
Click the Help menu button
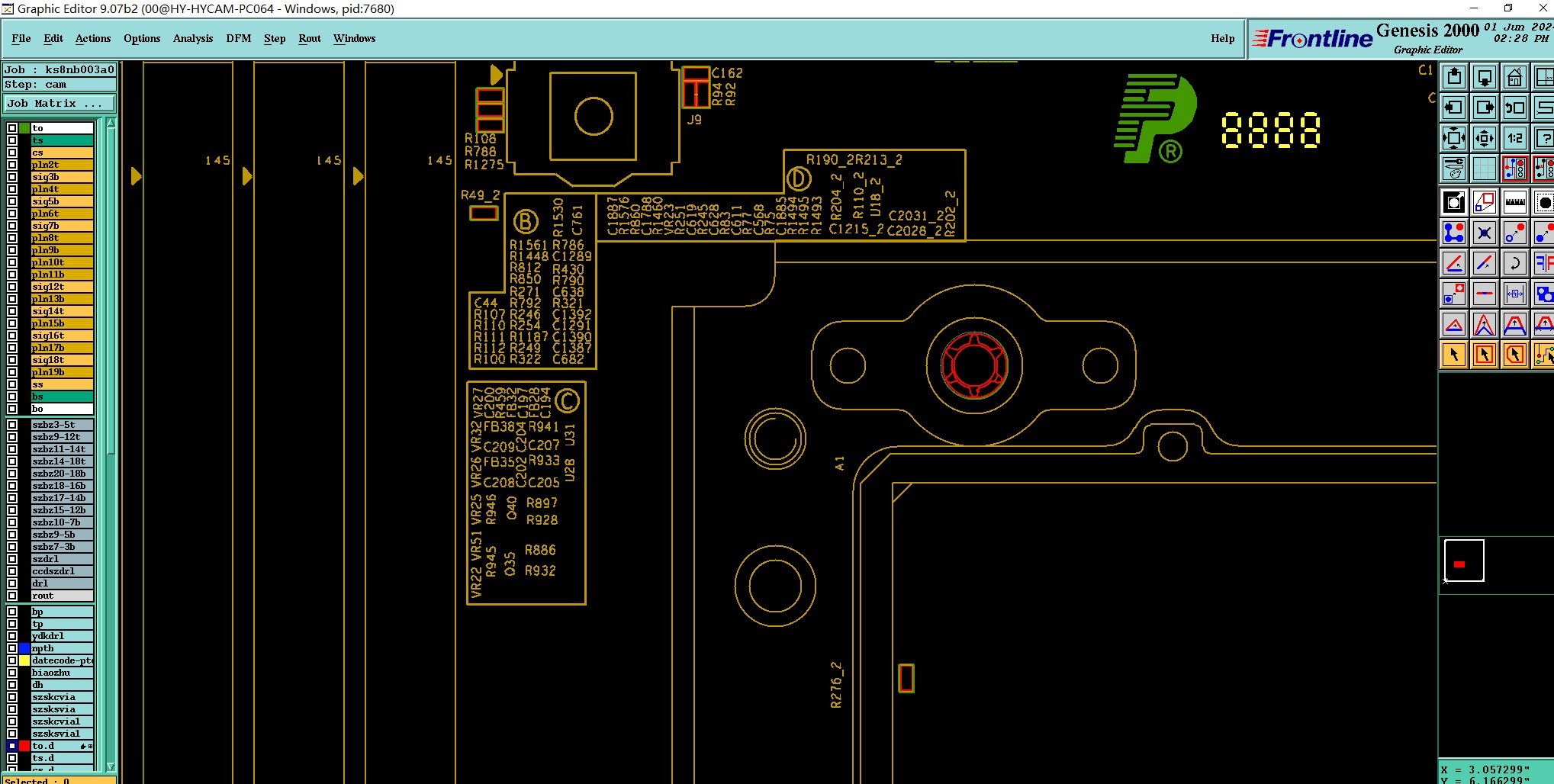click(1223, 38)
